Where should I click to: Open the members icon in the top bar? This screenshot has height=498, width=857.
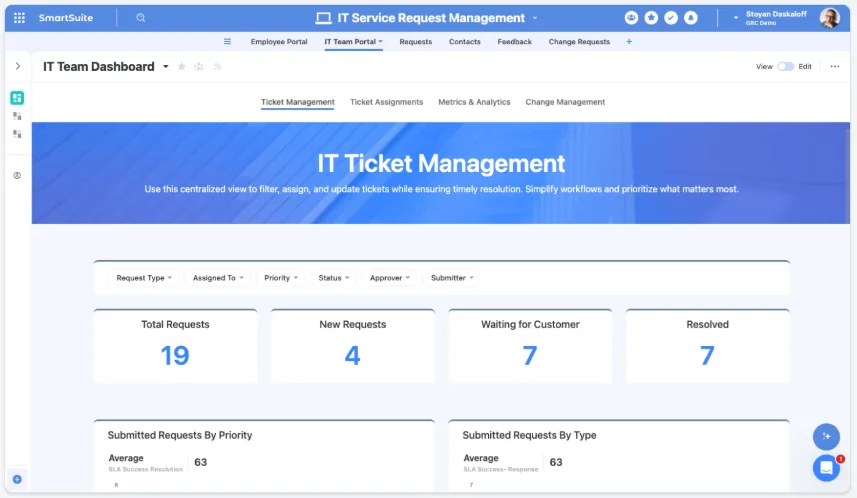click(x=631, y=17)
